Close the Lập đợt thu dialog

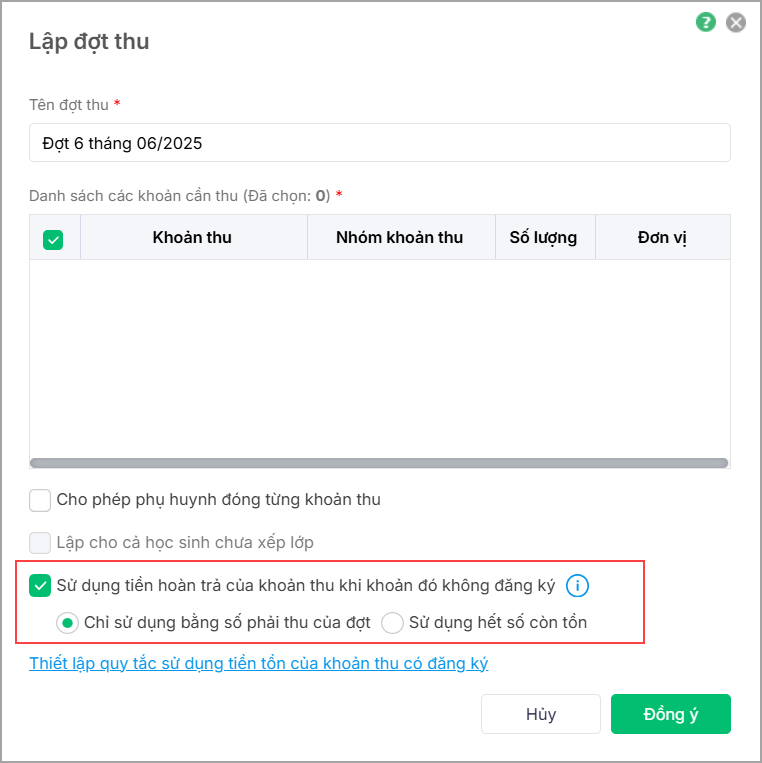(x=736, y=22)
